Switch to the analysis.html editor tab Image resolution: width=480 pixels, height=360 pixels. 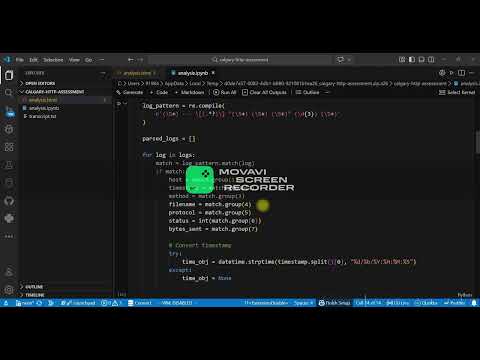[x=137, y=73]
